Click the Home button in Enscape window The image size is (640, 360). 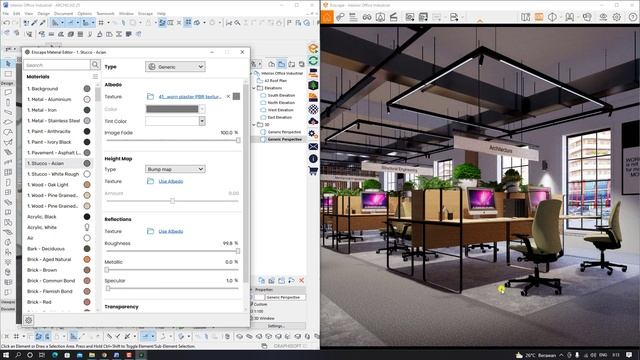(x=327, y=17)
